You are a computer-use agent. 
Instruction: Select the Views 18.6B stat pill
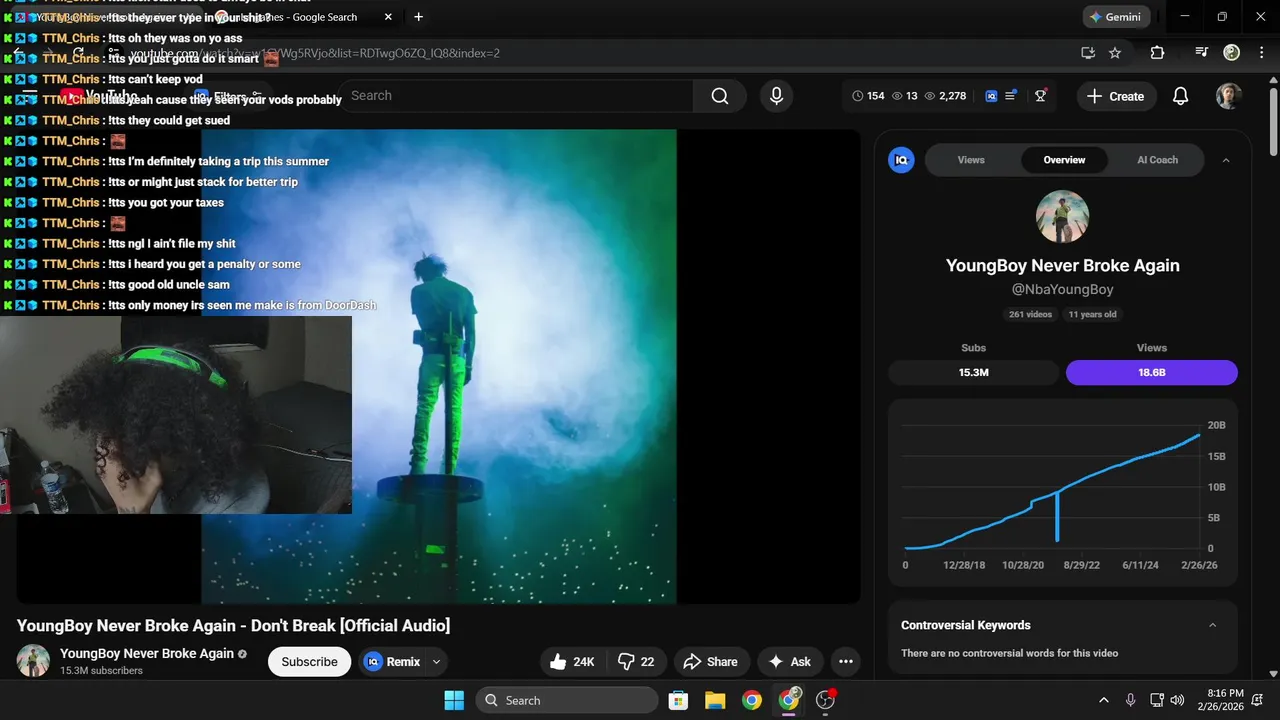pyautogui.click(x=1152, y=372)
